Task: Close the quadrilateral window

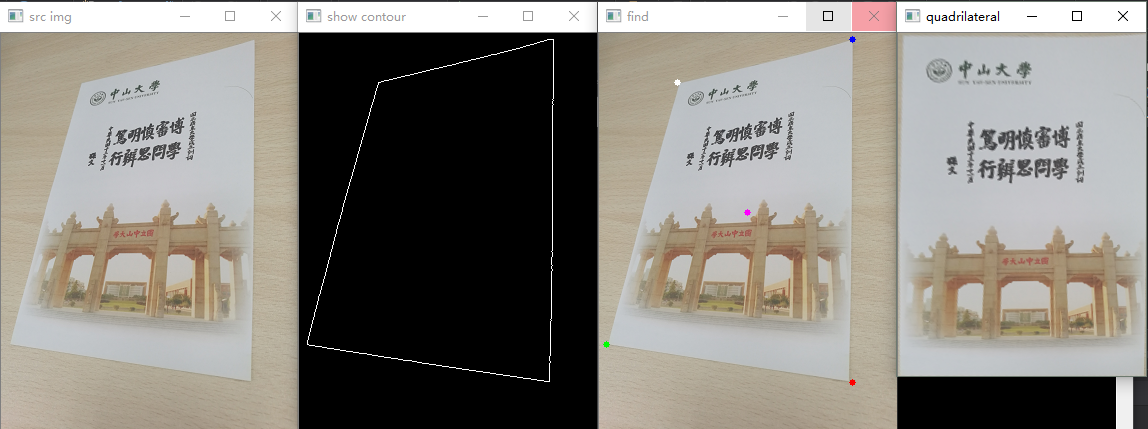Action: point(1122,16)
